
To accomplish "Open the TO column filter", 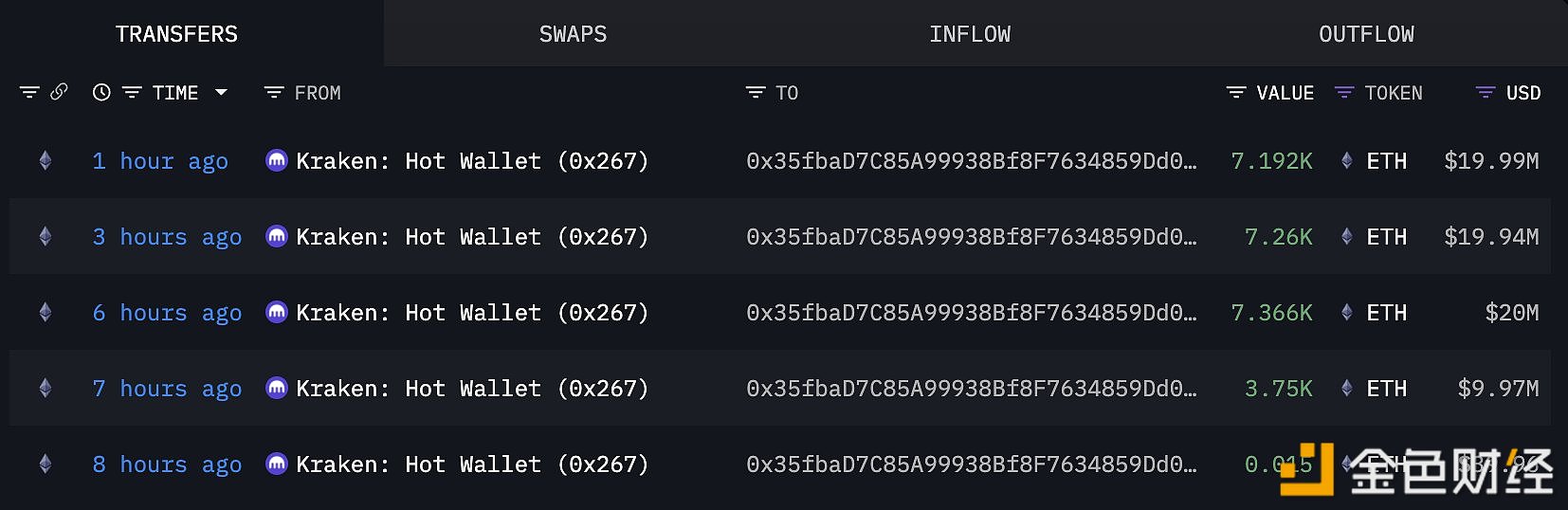I will (756, 92).
